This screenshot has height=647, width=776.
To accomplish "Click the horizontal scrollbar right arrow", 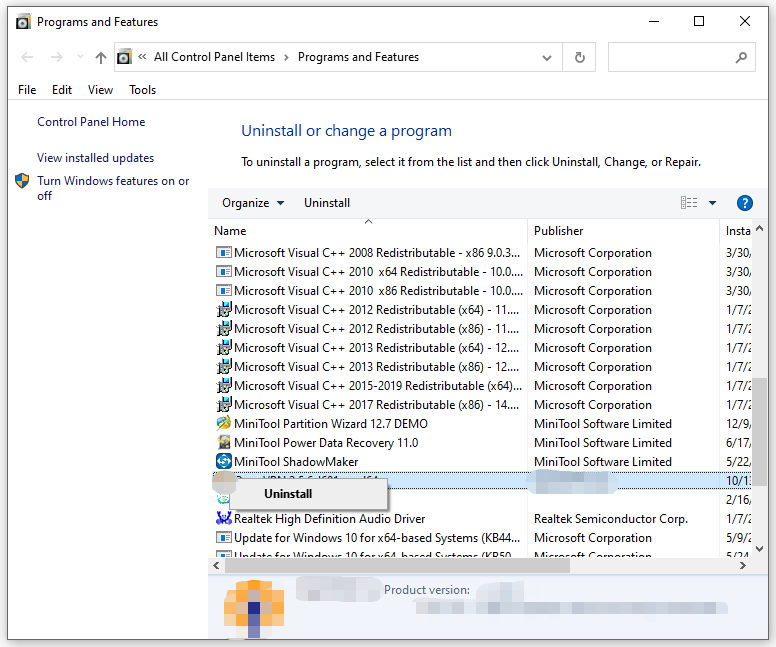I will (x=743, y=565).
